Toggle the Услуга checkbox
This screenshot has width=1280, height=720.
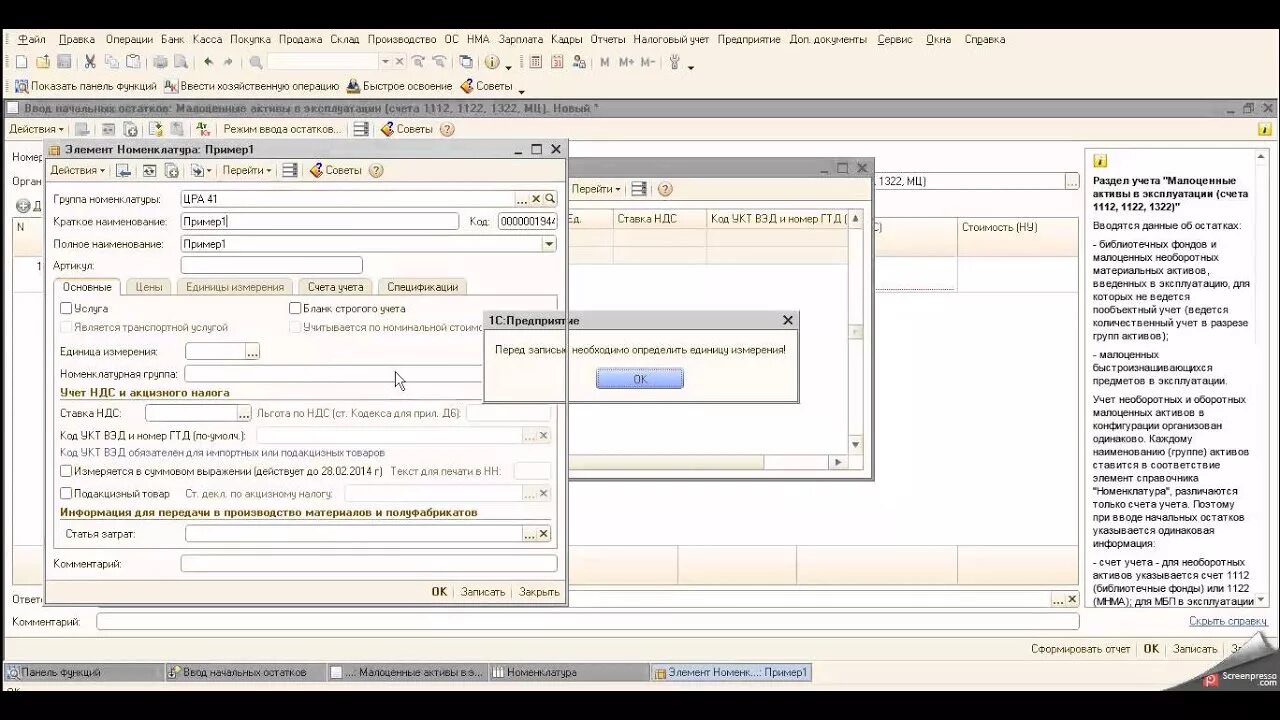[x=66, y=309]
